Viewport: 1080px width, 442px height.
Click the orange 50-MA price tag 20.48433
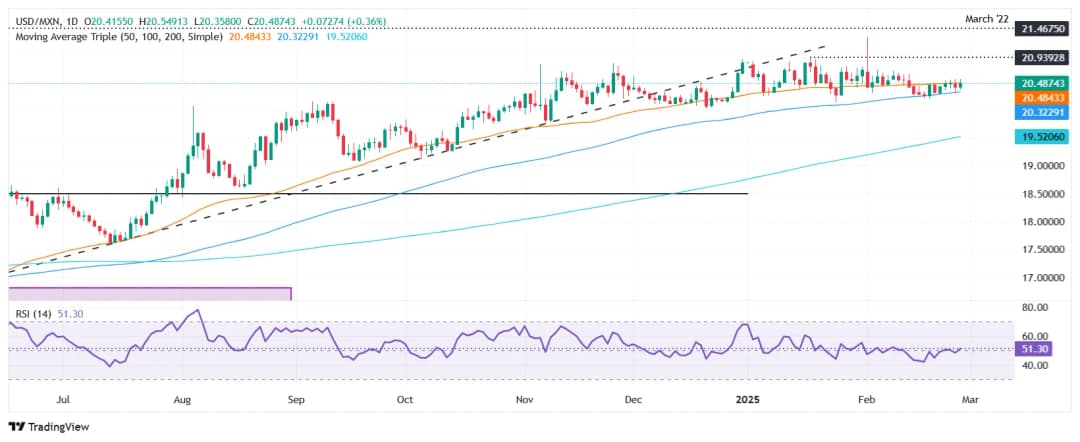coord(1041,99)
